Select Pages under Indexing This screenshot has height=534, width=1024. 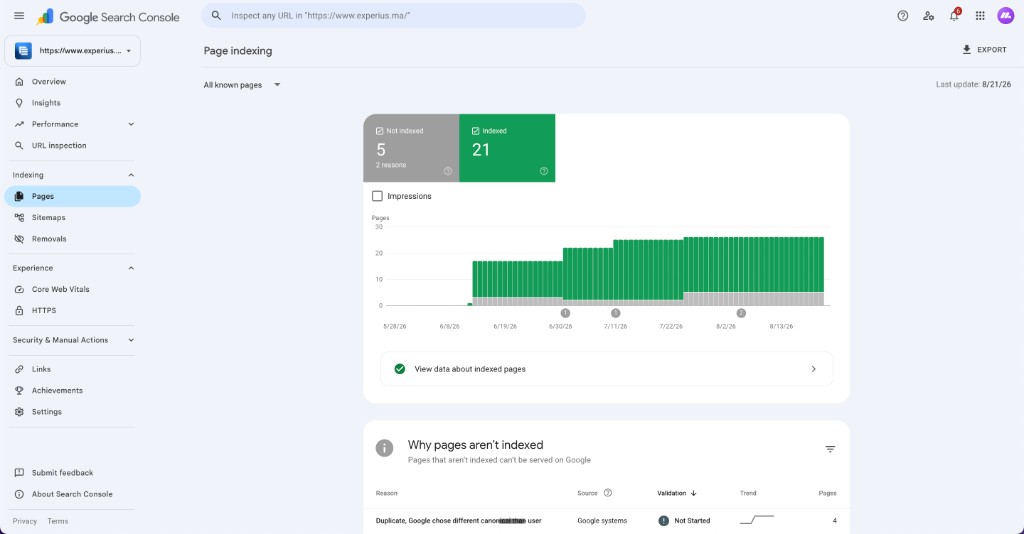coord(72,196)
